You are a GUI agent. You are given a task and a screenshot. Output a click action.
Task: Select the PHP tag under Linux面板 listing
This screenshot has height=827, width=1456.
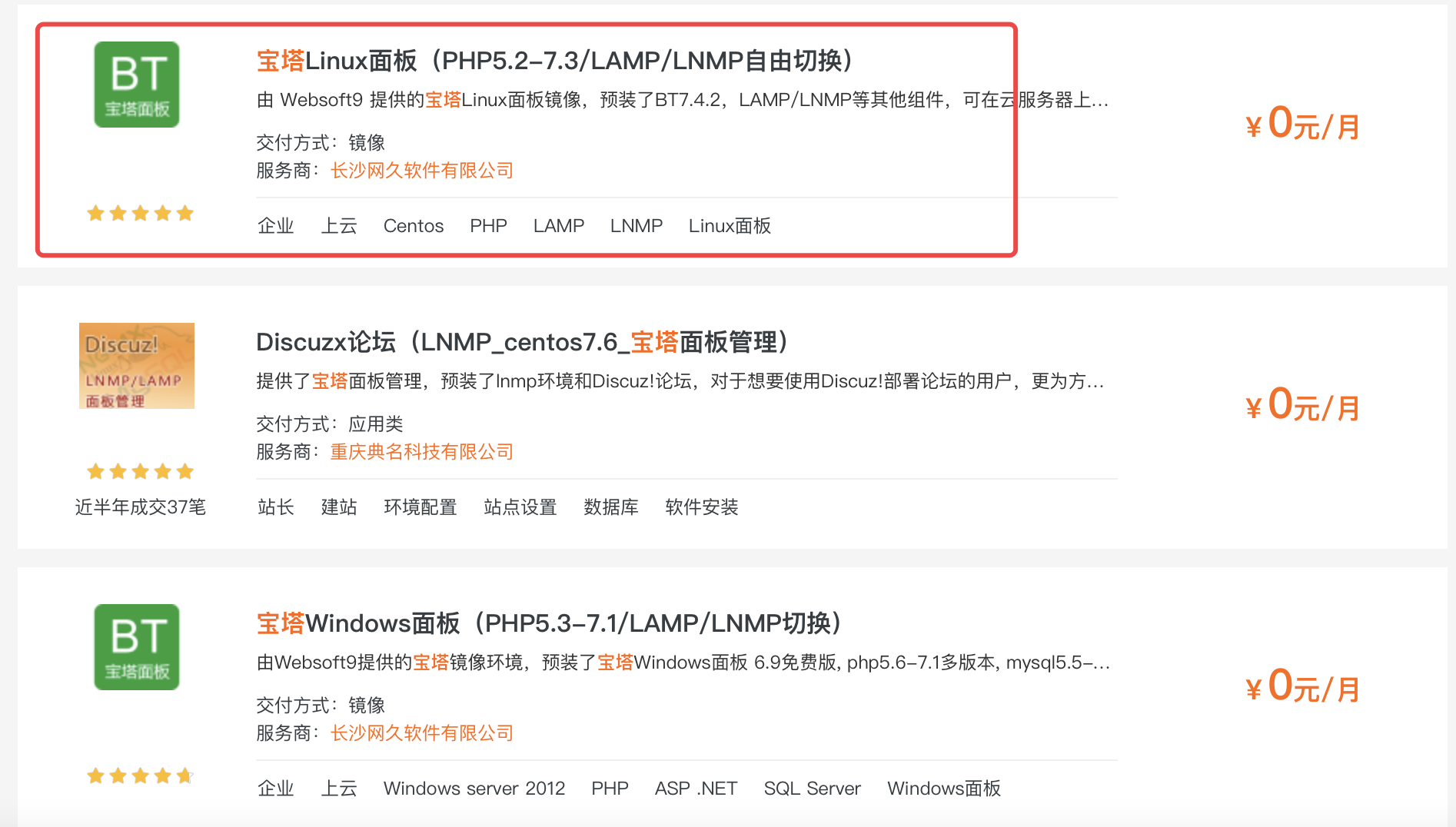(489, 226)
